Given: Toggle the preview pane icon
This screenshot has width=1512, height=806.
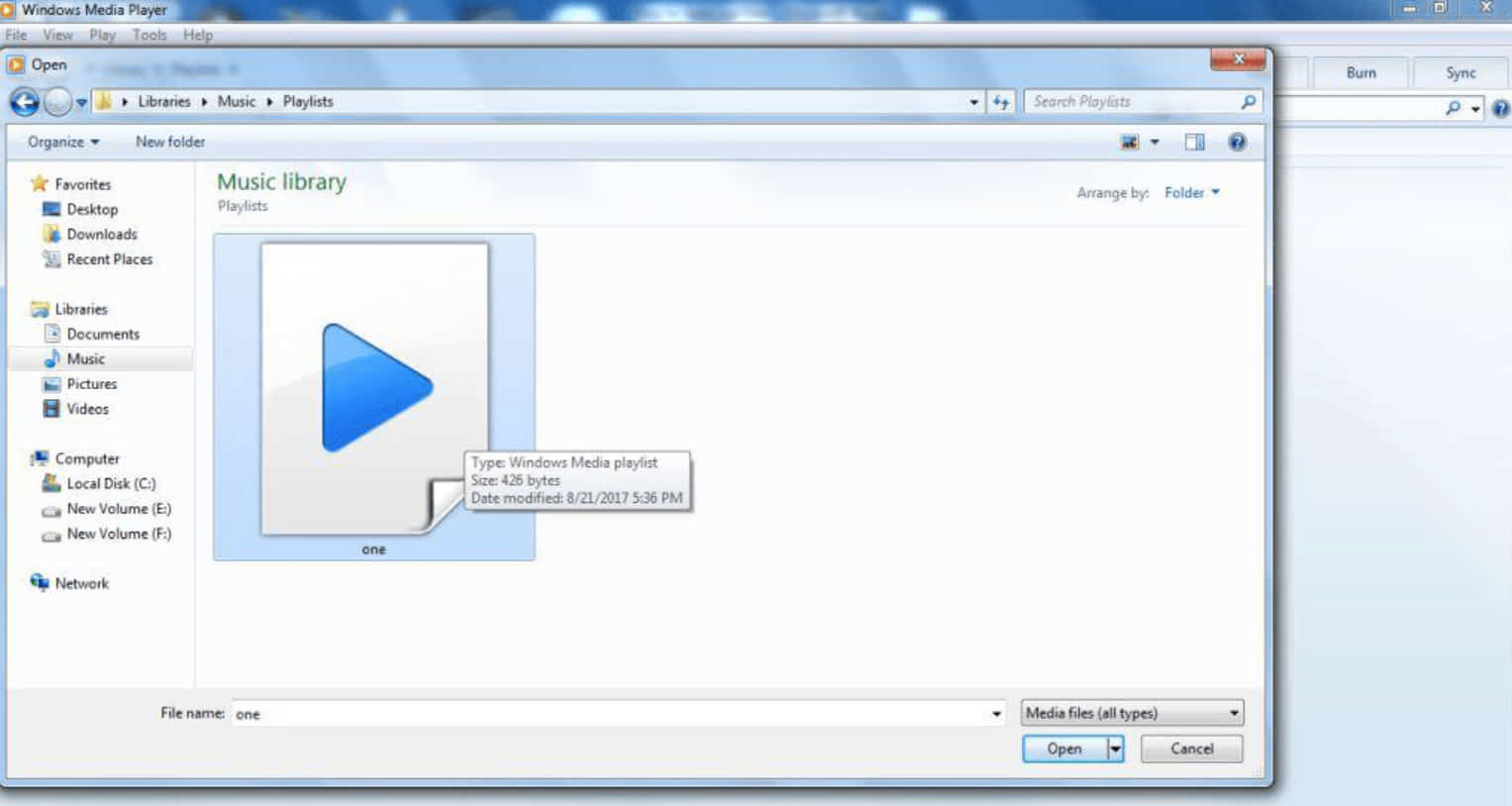Looking at the screenshot, I should pyautogui.click(x=1195, y=143).
